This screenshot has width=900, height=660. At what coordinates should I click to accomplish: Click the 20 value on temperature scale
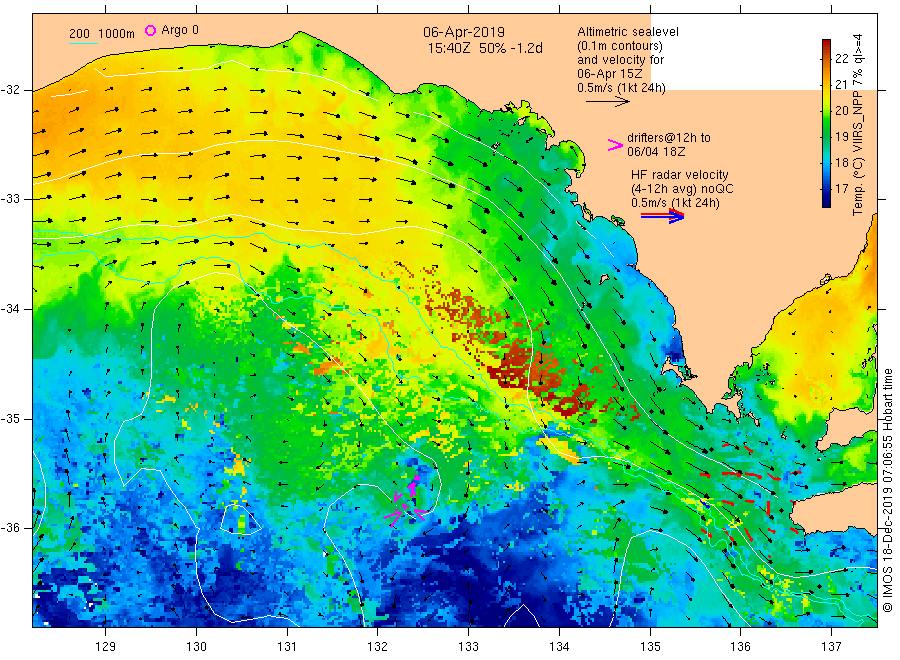841,111
